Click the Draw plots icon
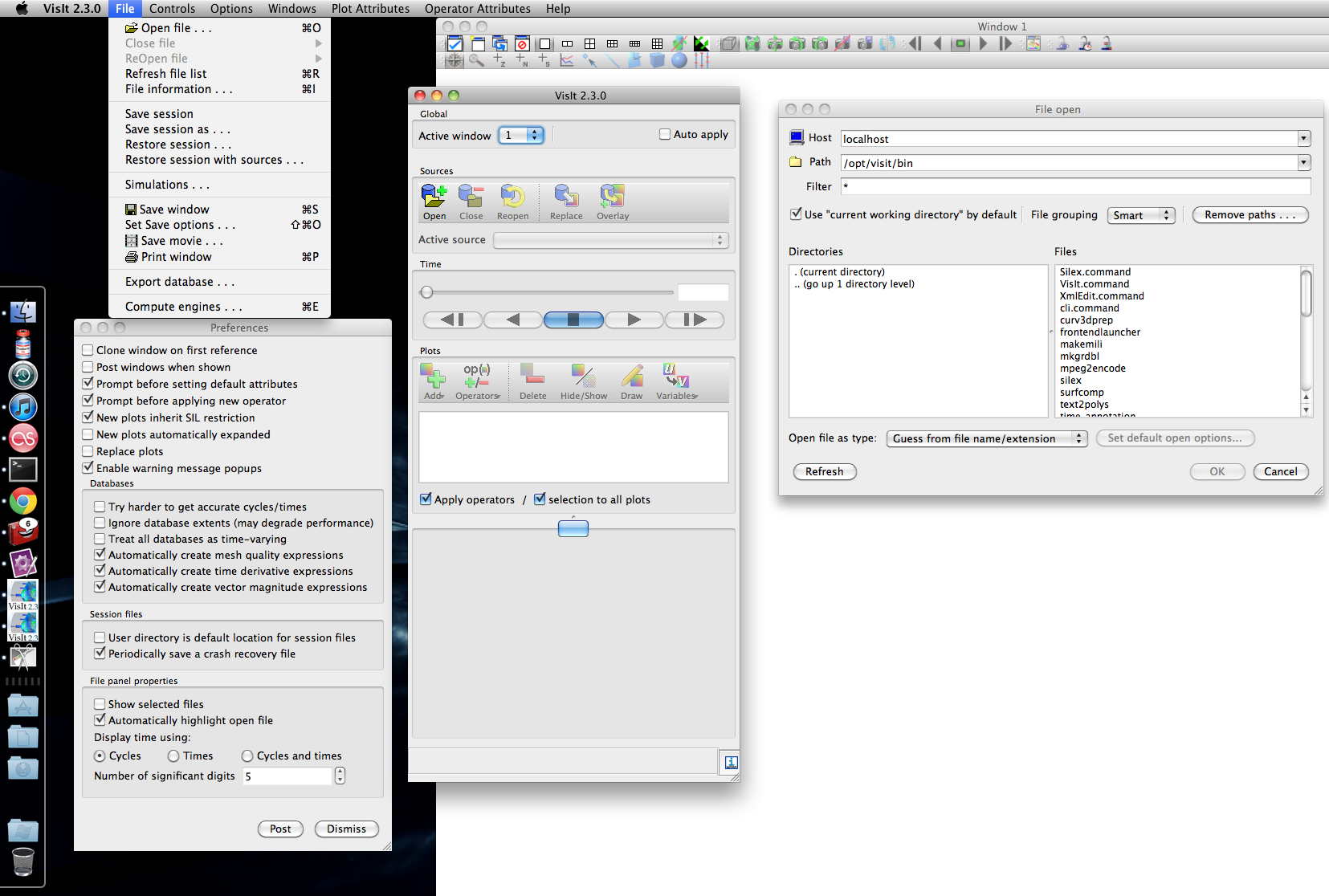Viewport: 1329px width, 896px height. coord(632,381)
